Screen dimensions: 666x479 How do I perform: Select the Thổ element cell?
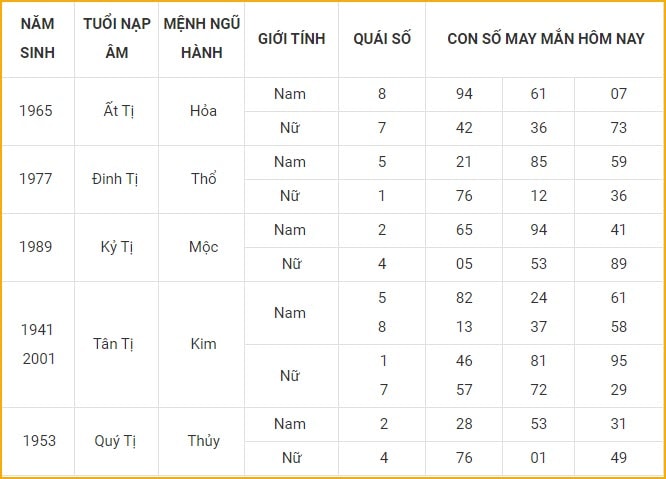click(202, 179)
